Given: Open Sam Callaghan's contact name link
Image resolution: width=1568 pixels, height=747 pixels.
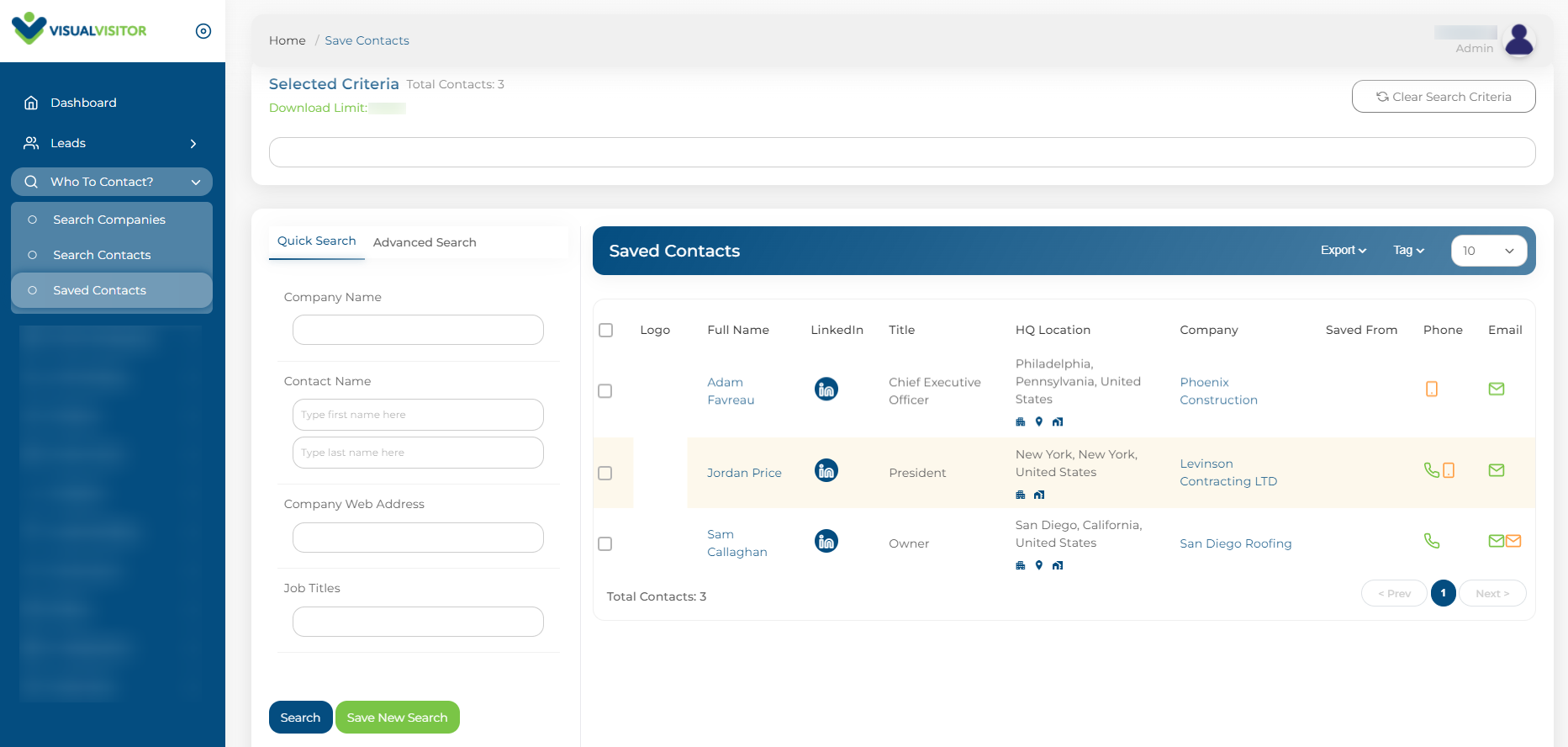Looking at the screenshot, I should coord(737,543).
